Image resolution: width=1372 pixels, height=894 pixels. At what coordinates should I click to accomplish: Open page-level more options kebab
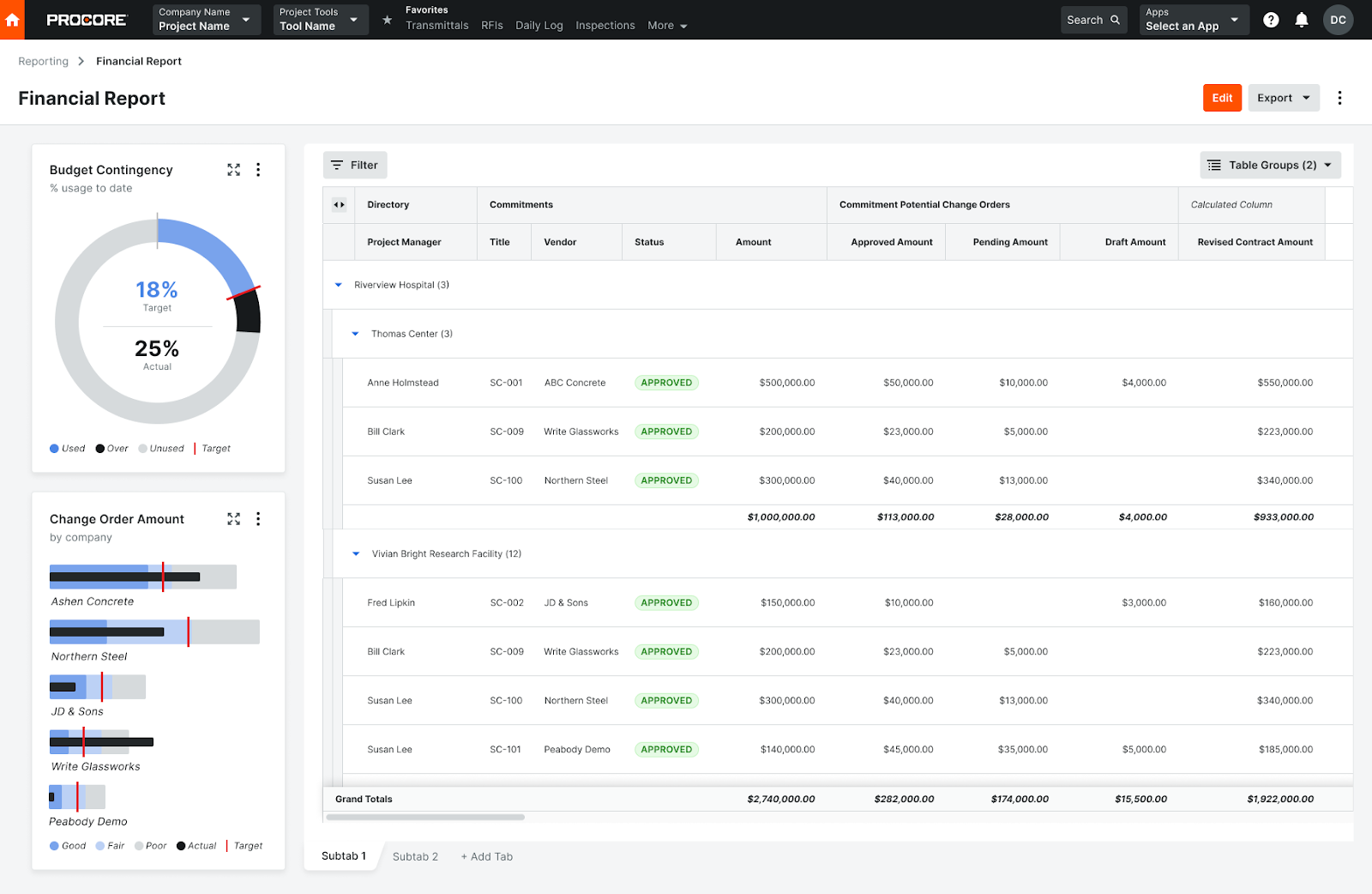point(1339,98)
